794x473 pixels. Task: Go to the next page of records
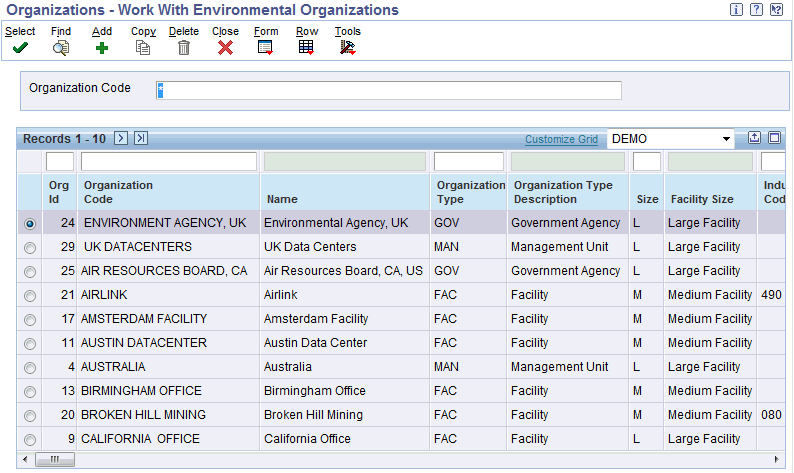(x=121, y=138)
